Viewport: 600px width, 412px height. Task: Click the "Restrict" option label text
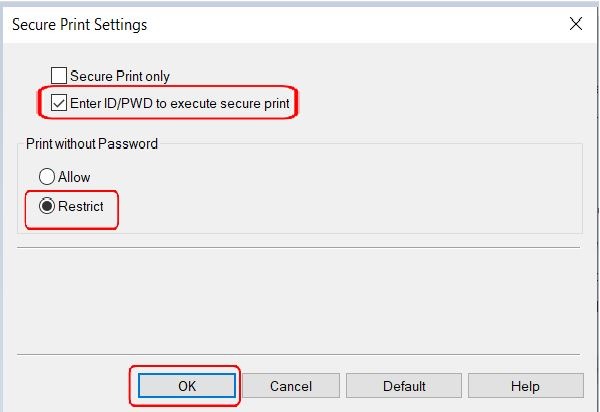click(80, 207)
